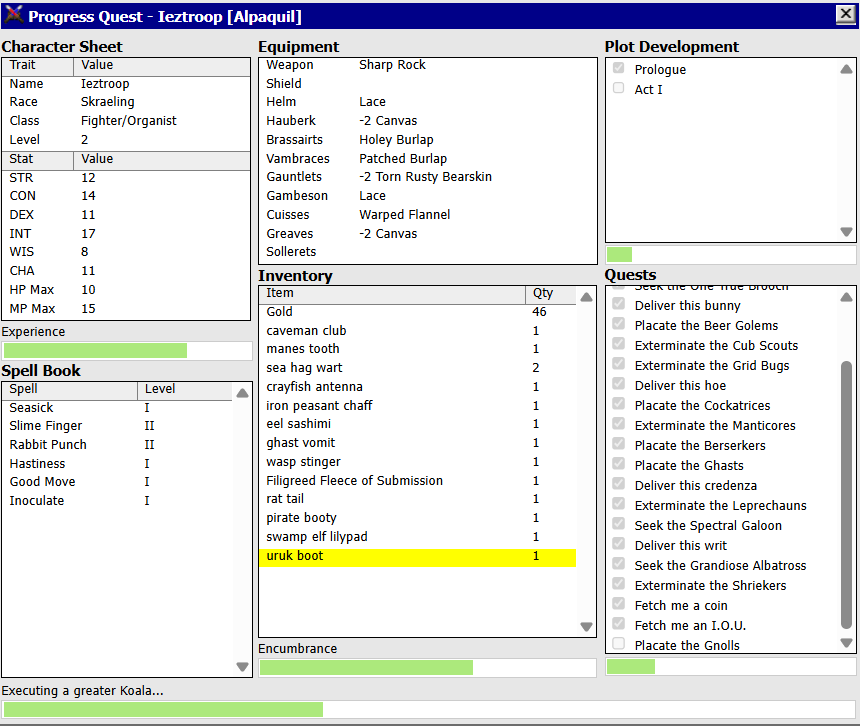This screenshot has height=726, width=860.
Task: Click Quests list scroll up arrow
Action: tap(846, 297)
